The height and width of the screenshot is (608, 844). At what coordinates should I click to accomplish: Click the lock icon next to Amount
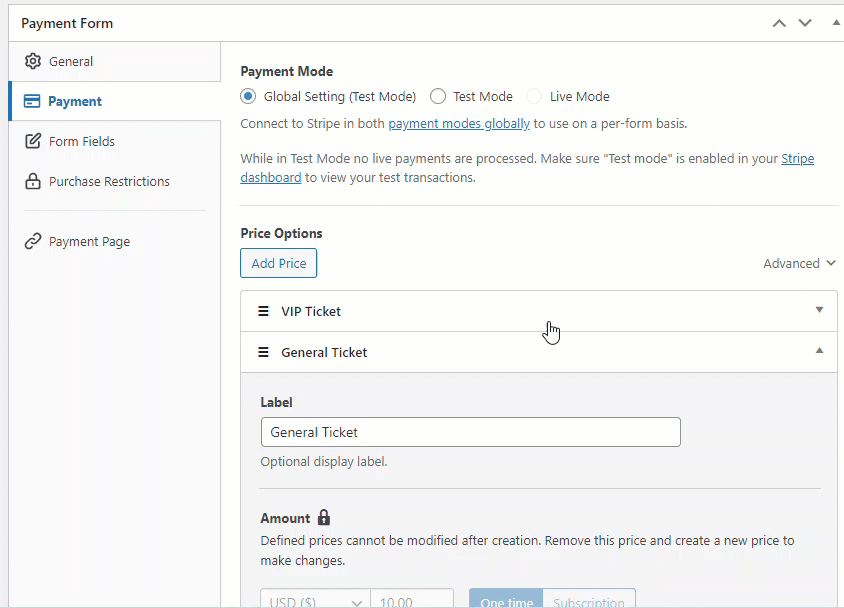323,517
